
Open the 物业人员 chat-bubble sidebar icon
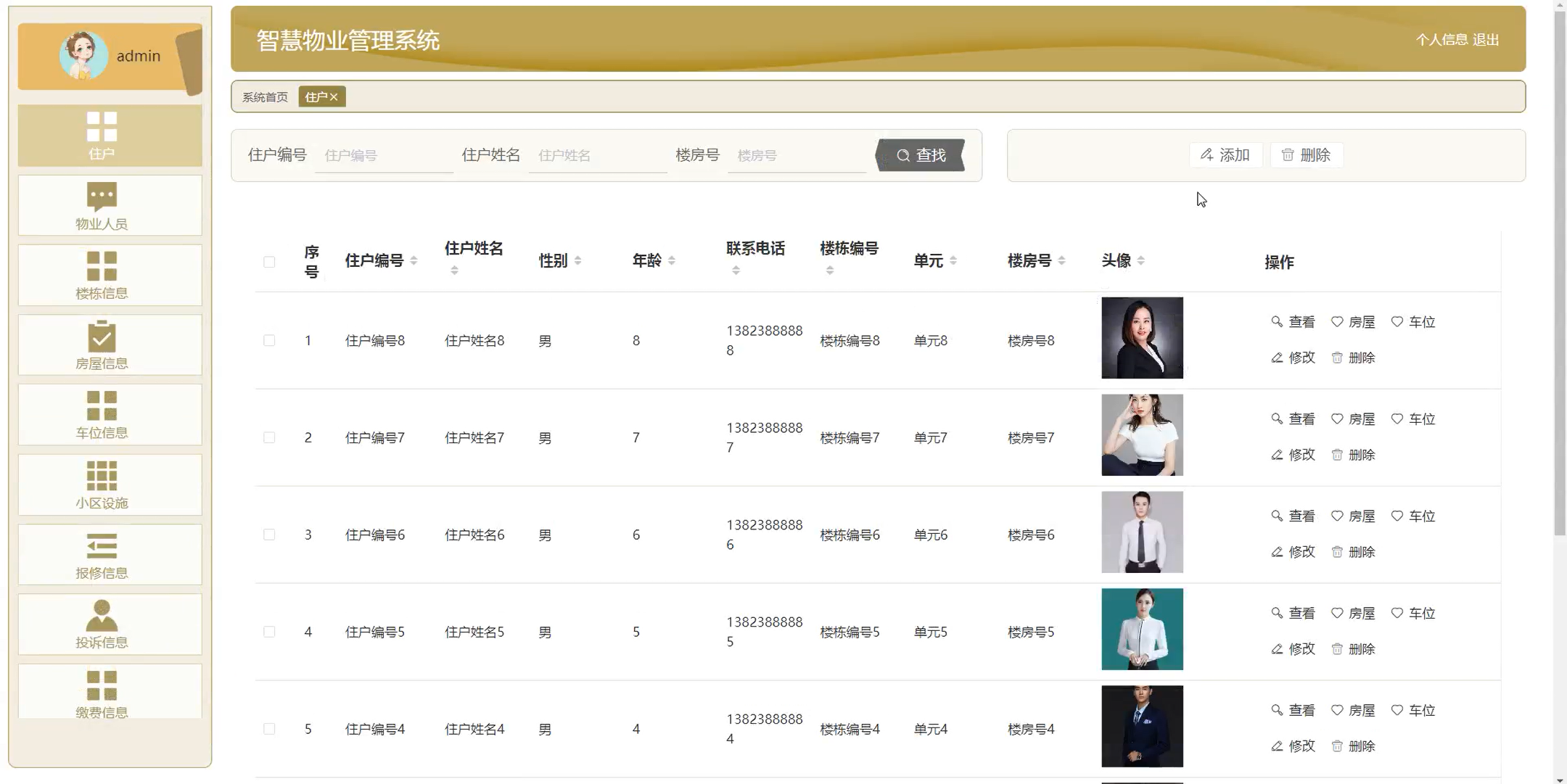point(102,196)
